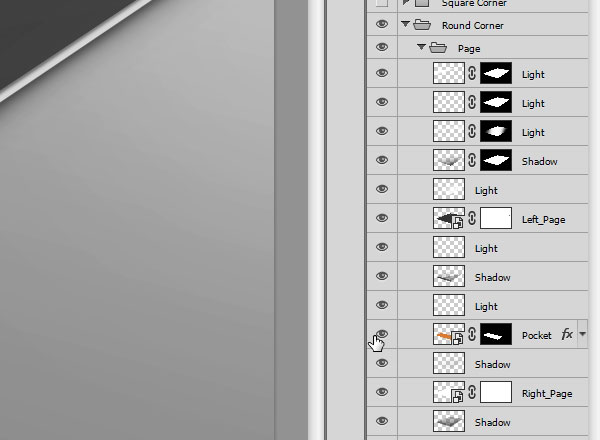Select the "Pocket" layer name
Viewport: 600px width, 440px height.
click(x=536, y=336)
